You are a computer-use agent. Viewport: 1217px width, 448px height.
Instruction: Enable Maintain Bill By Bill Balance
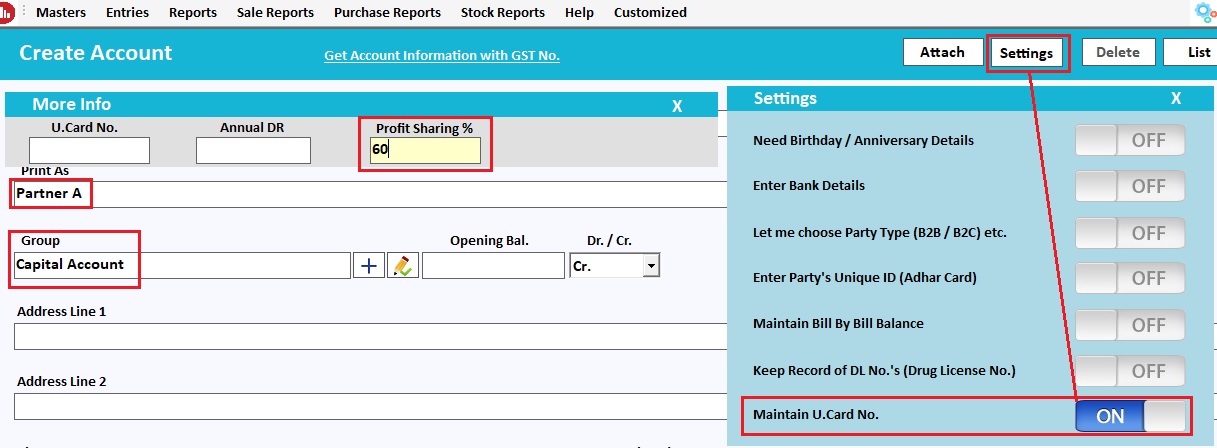(x=1130, y=324)
